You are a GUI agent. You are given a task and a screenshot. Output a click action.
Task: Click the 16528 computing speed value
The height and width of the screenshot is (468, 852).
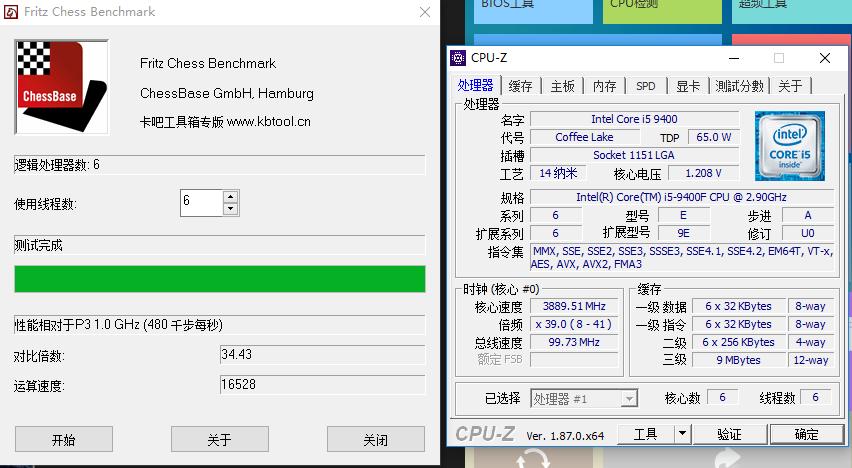pyautogui.click(x=322, y=384)
